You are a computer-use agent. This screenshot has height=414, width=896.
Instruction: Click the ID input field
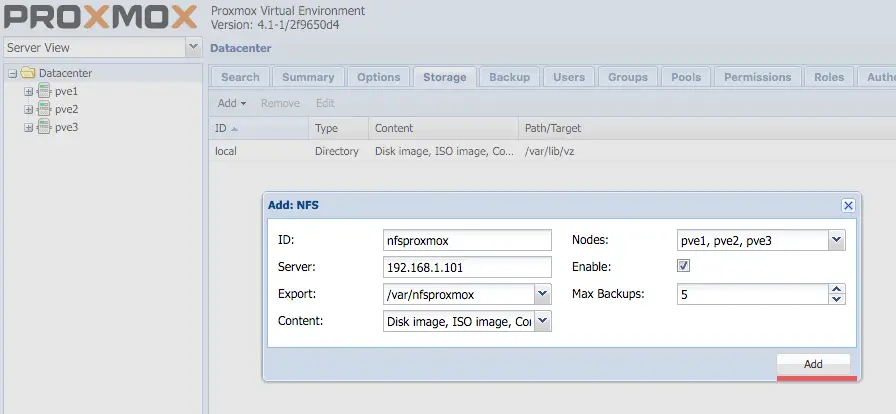point(467,240)
